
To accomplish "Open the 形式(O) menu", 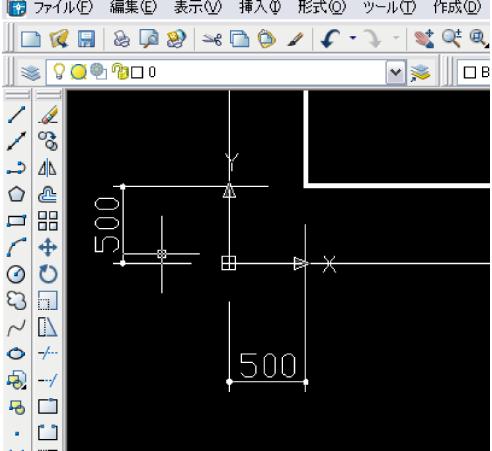I will 321,7.
